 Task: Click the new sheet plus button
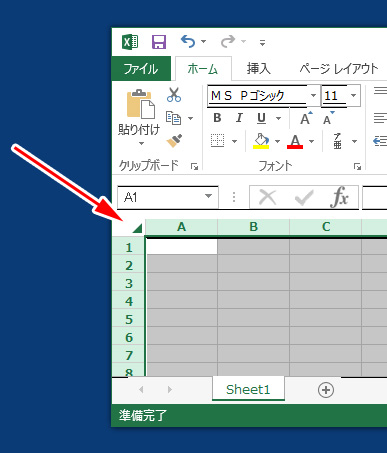326,390
